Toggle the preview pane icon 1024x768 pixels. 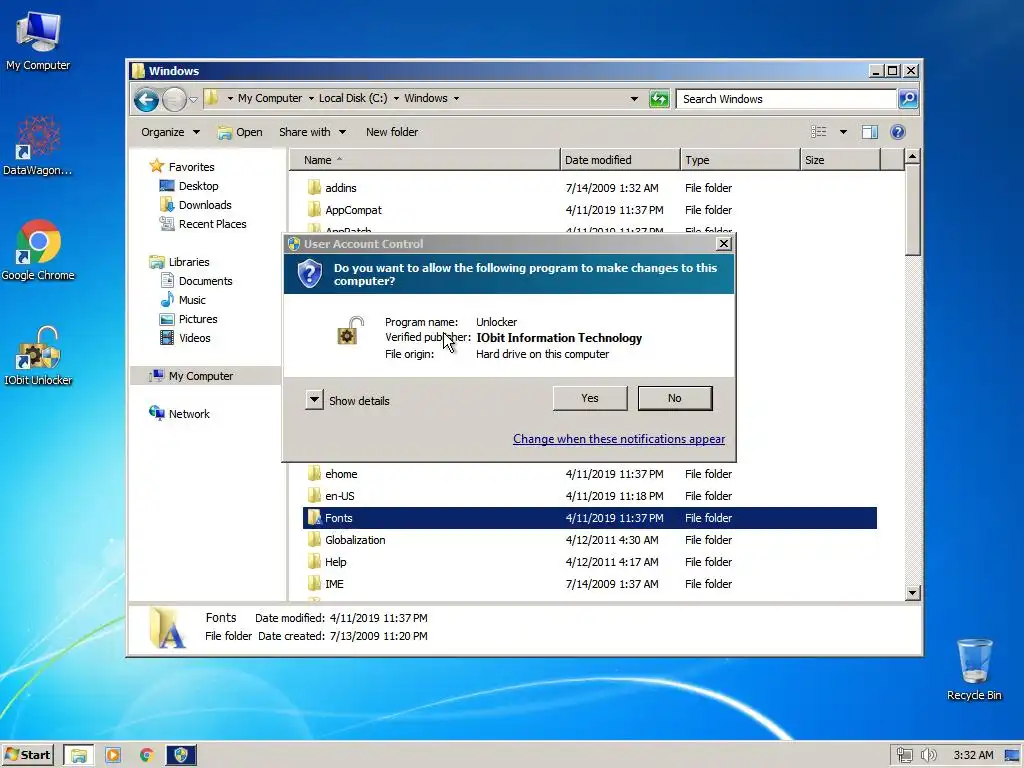coord(870,132)
